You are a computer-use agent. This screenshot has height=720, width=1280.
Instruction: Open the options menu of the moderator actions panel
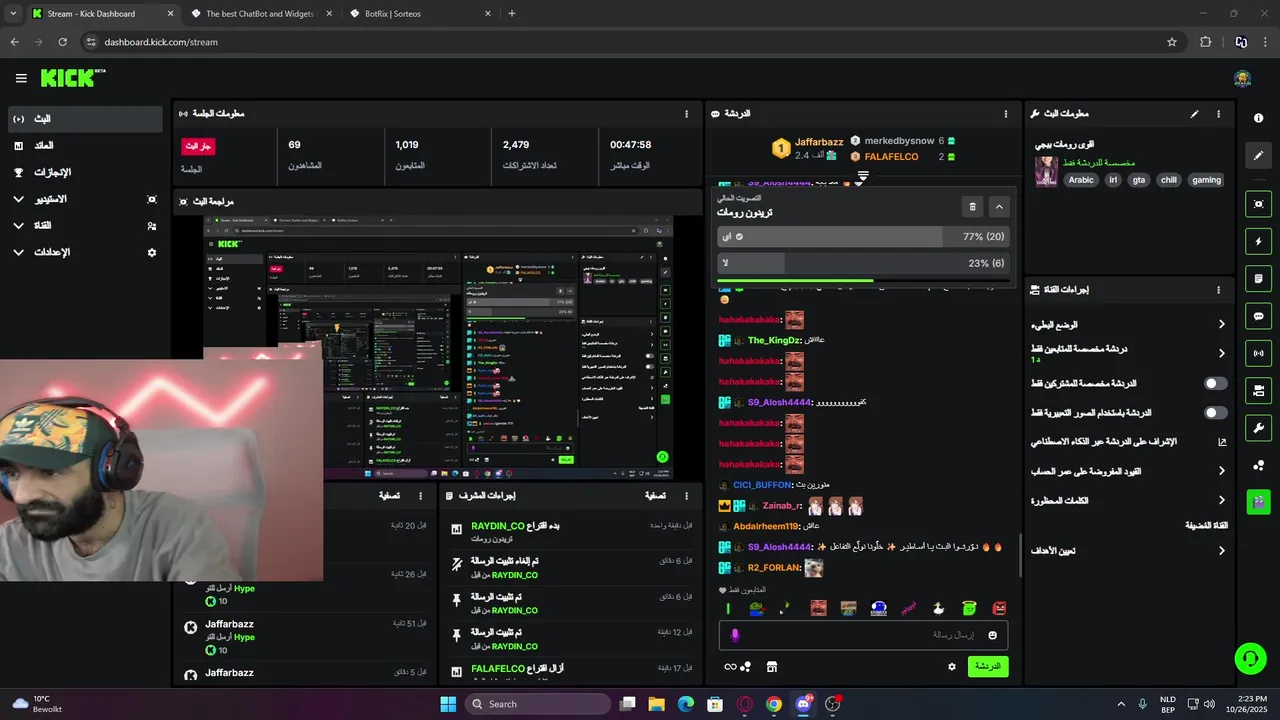[686, 495]
